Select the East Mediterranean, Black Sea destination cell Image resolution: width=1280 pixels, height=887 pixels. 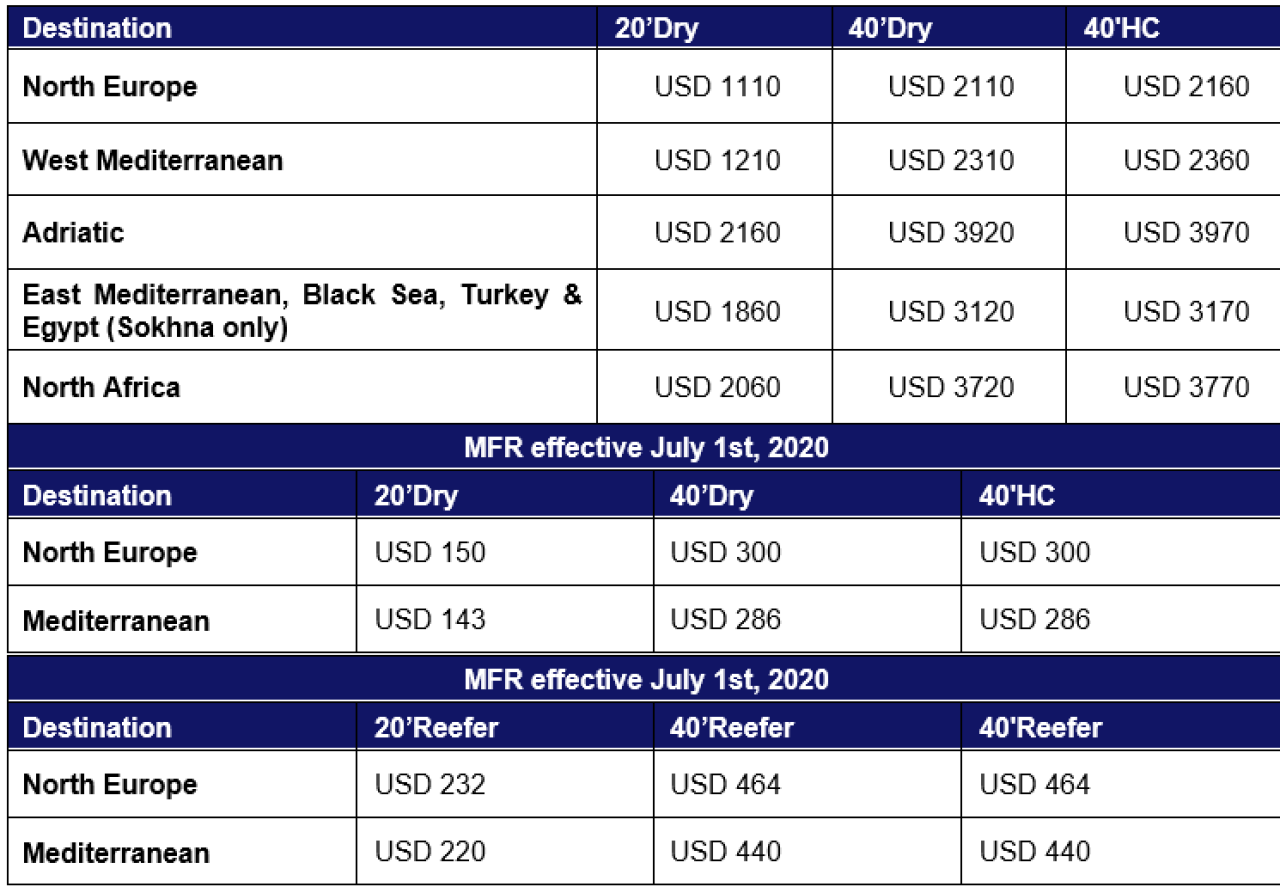302,311
